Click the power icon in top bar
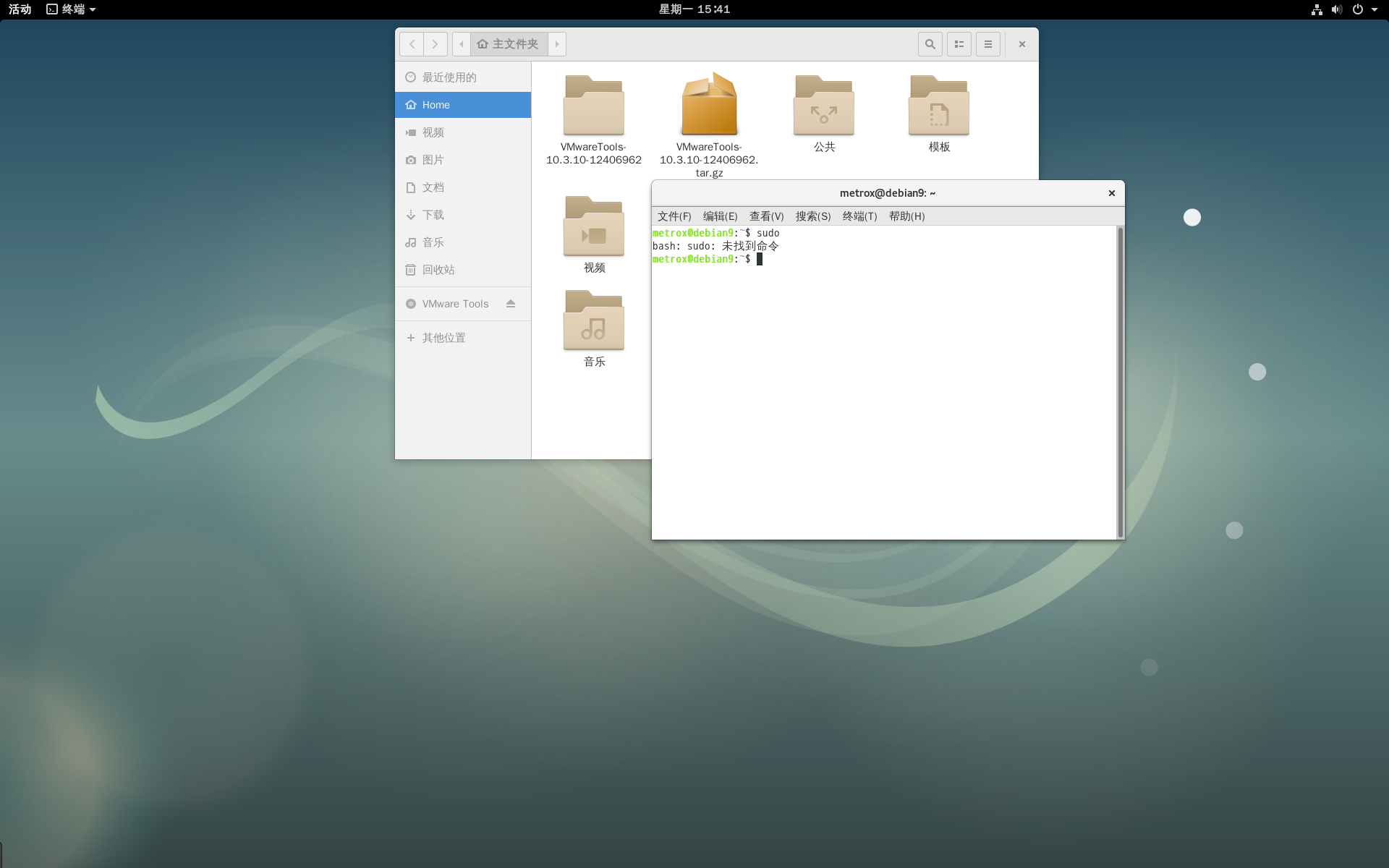1389x868 pixels. point(1358,9)
